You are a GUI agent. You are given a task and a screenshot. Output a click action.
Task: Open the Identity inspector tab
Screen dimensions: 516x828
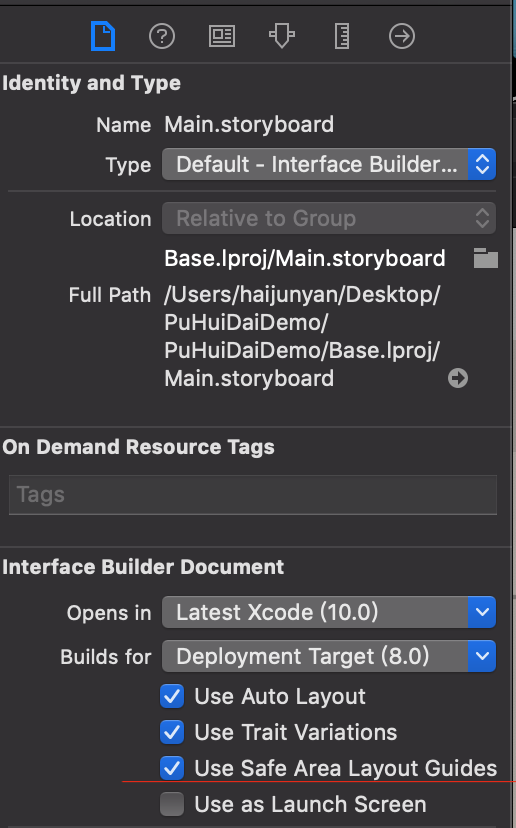[x=222, y=36]
